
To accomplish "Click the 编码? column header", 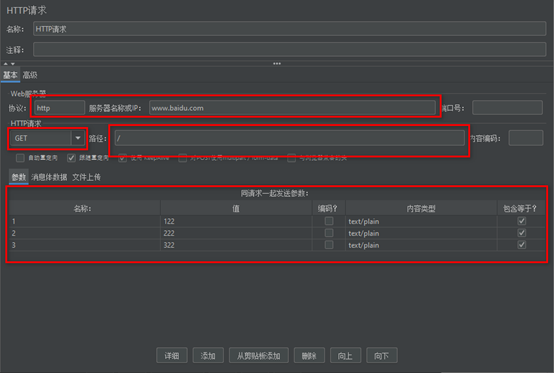I will (x=329, y=208).
